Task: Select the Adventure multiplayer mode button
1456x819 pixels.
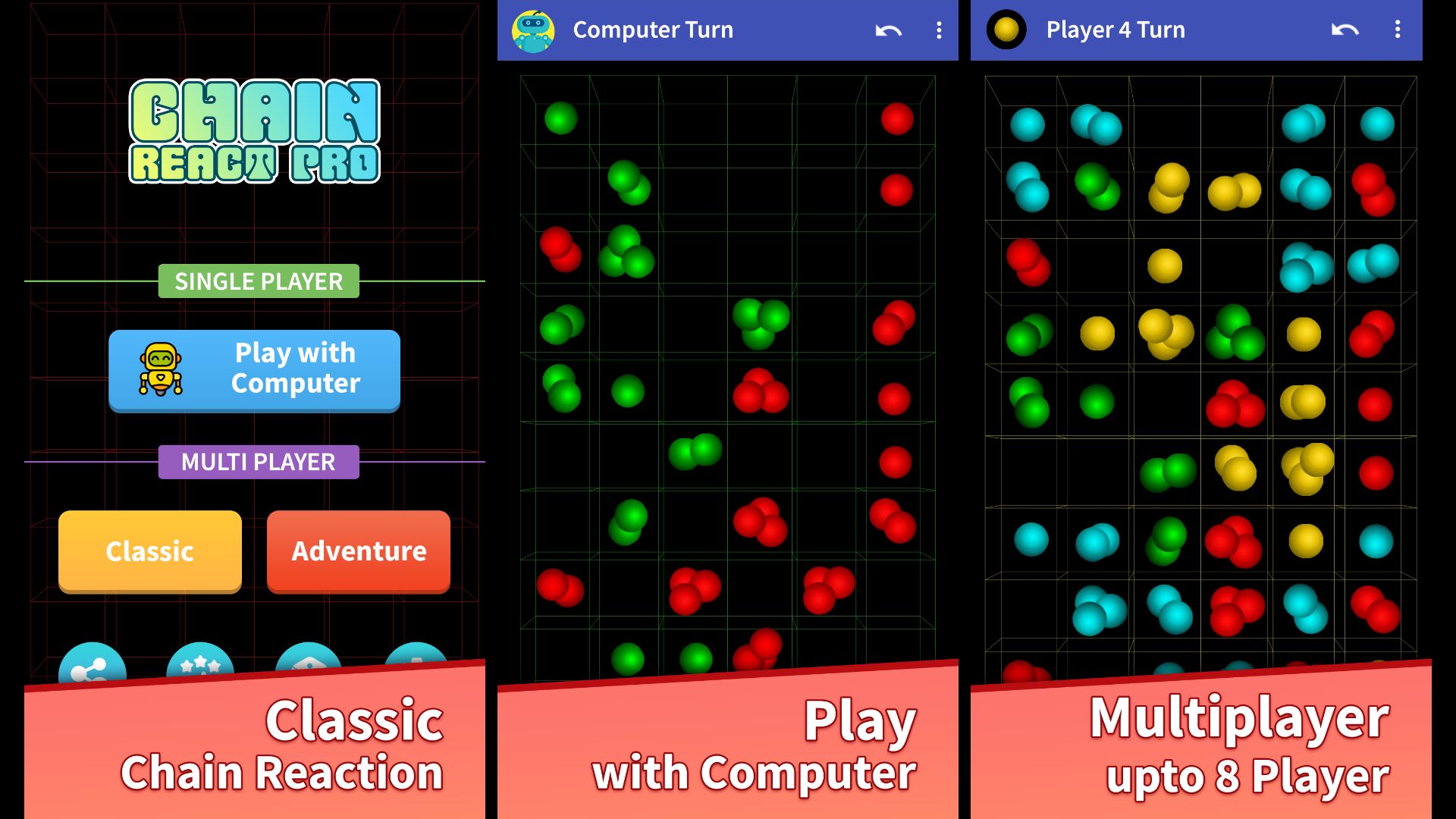Action: pos(357,550)
